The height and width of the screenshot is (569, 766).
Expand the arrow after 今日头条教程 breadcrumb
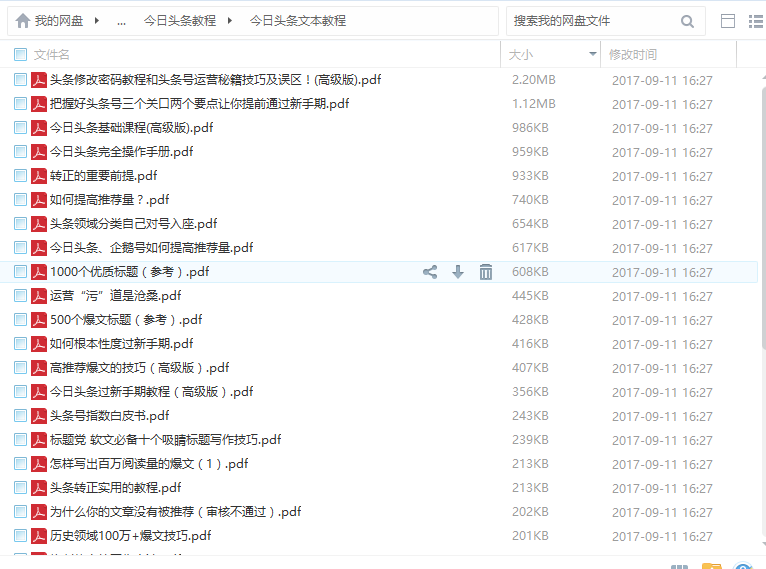(x=230, y=21)
